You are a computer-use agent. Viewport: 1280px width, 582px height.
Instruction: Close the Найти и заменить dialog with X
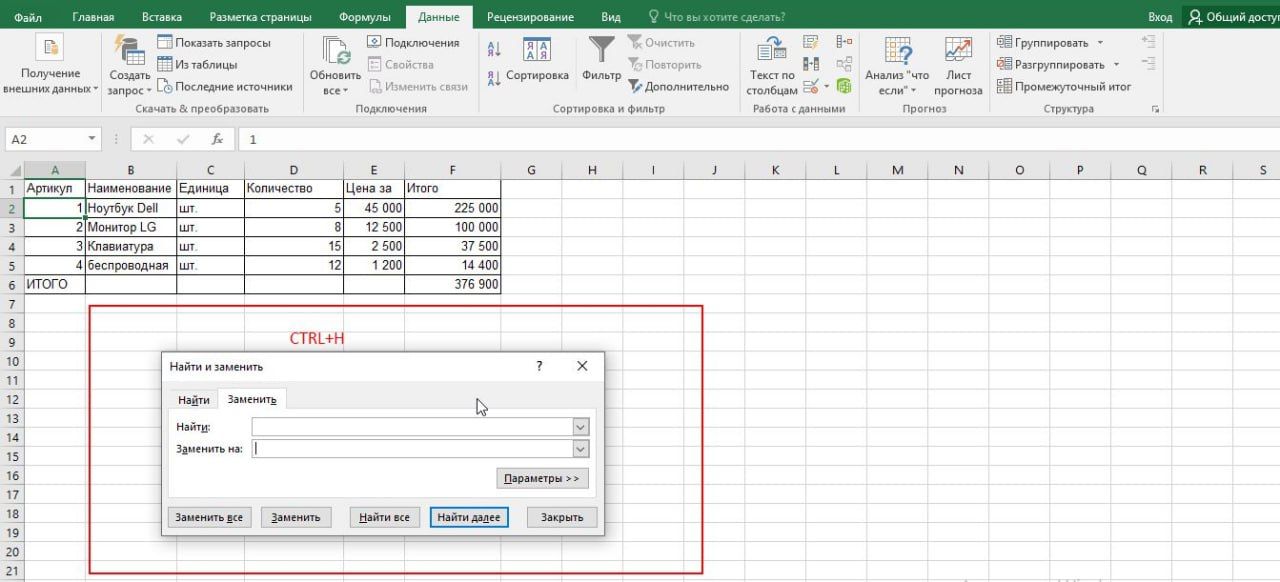pyautogui.click(x=583, y=367)
